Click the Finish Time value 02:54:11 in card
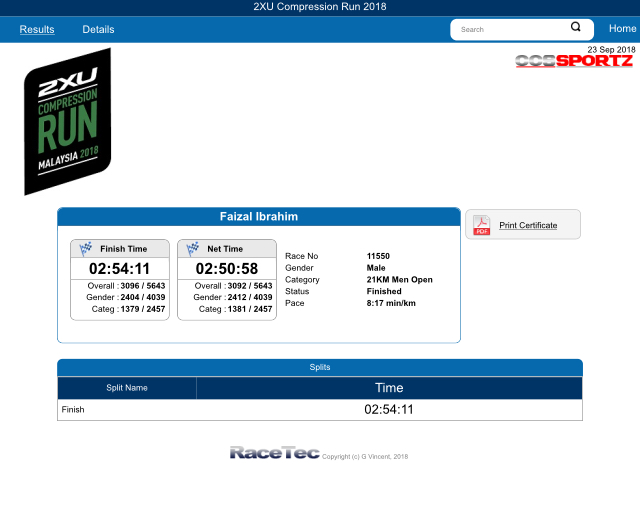Screen dimensions: 640x506 tap(120, 269)
